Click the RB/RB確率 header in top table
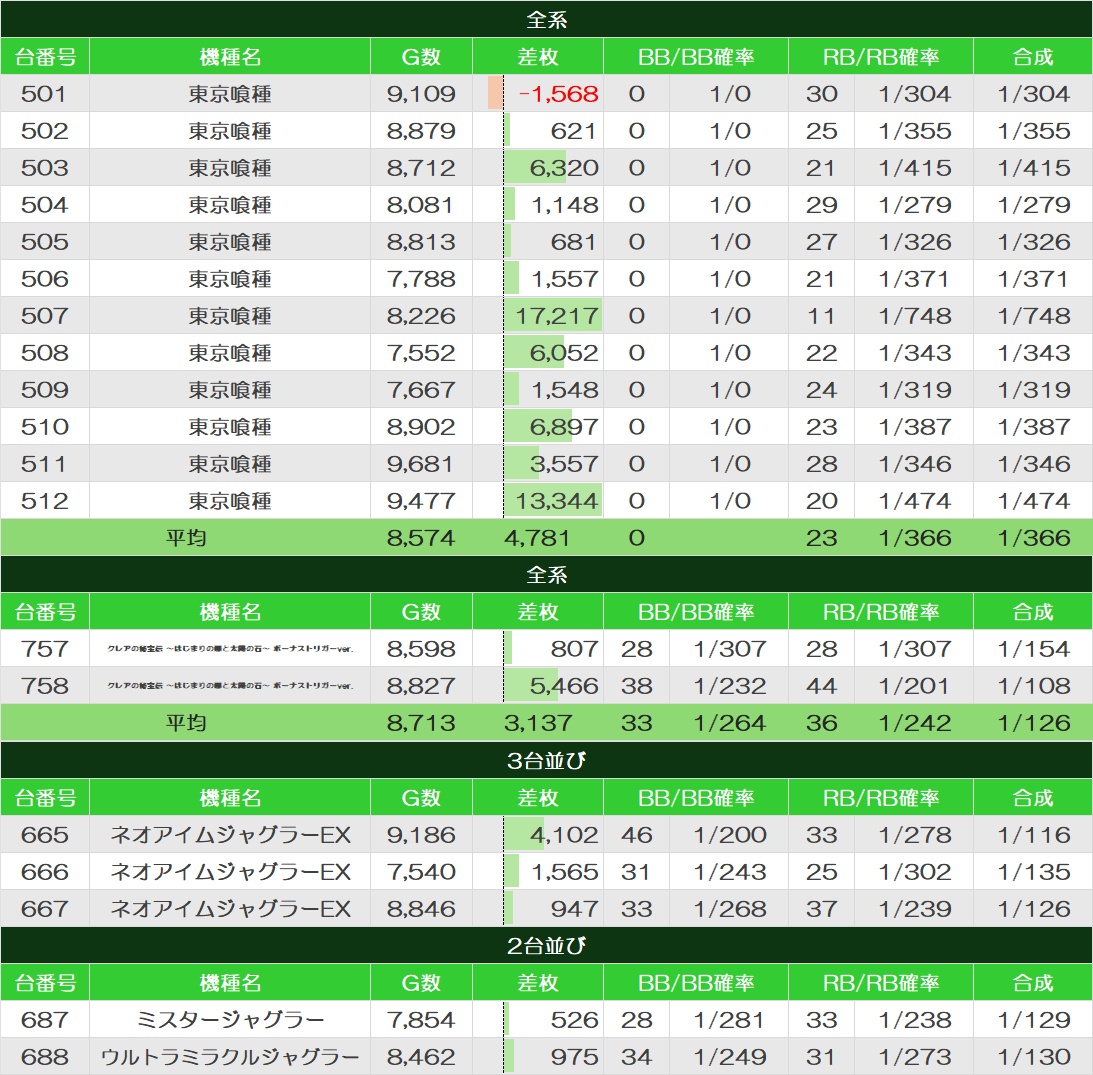The height and width of the screenshot is (1075, 1093). pos(880,56)
